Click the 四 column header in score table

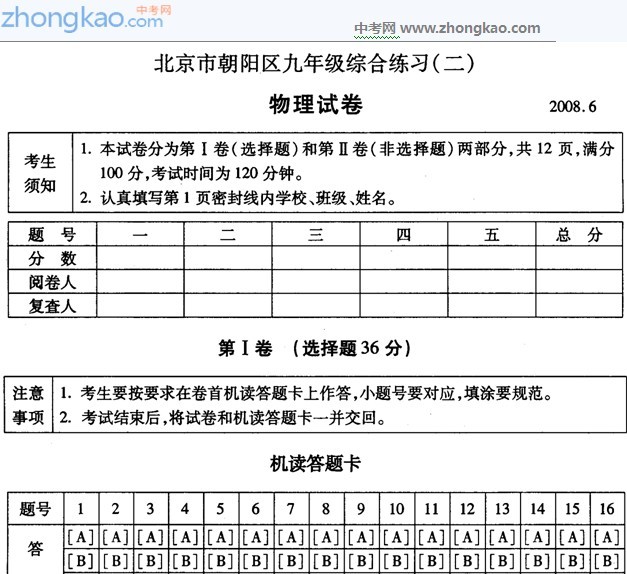(x=403, y=234)
